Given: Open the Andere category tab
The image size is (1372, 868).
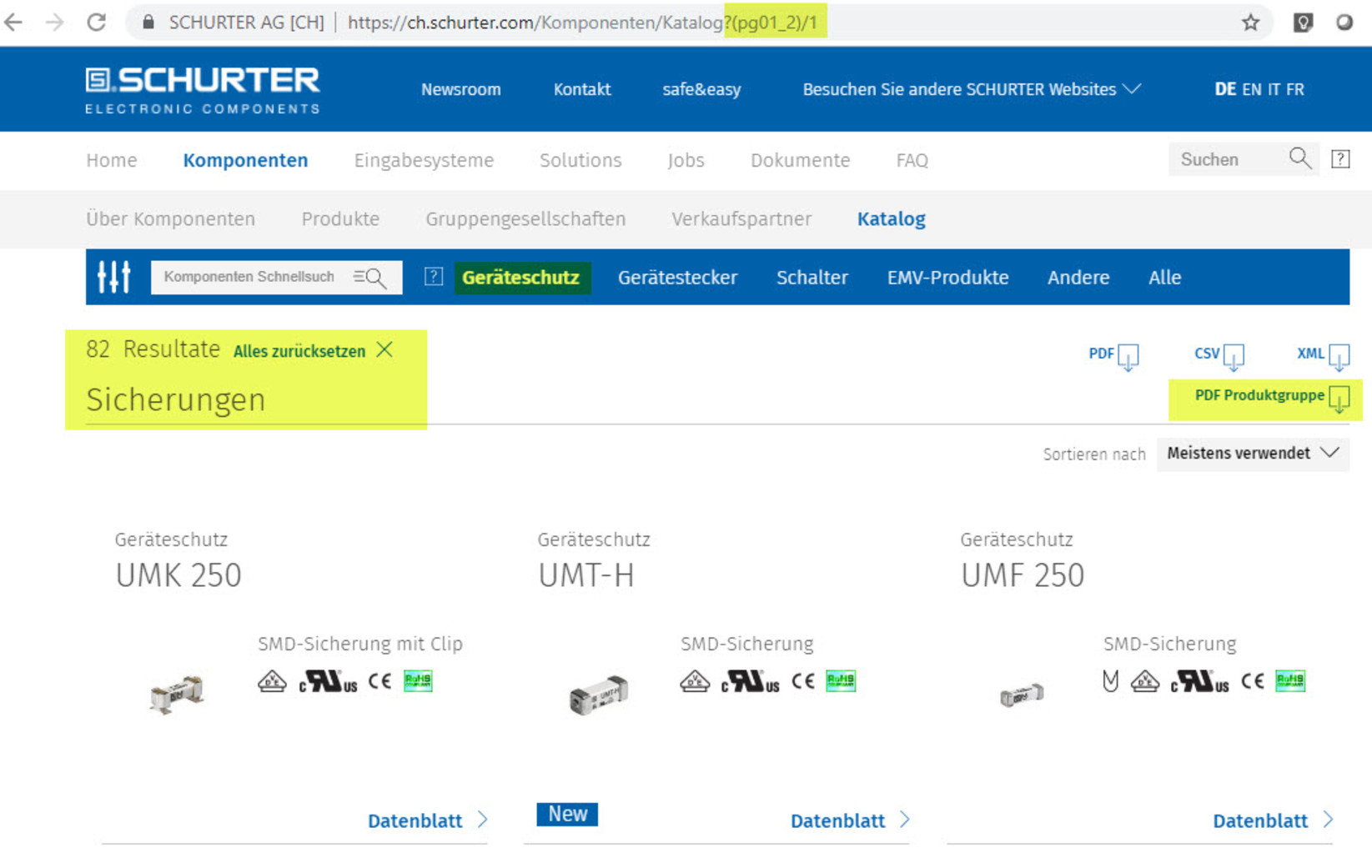Looking at the screenshot, I should (1078, 278).
